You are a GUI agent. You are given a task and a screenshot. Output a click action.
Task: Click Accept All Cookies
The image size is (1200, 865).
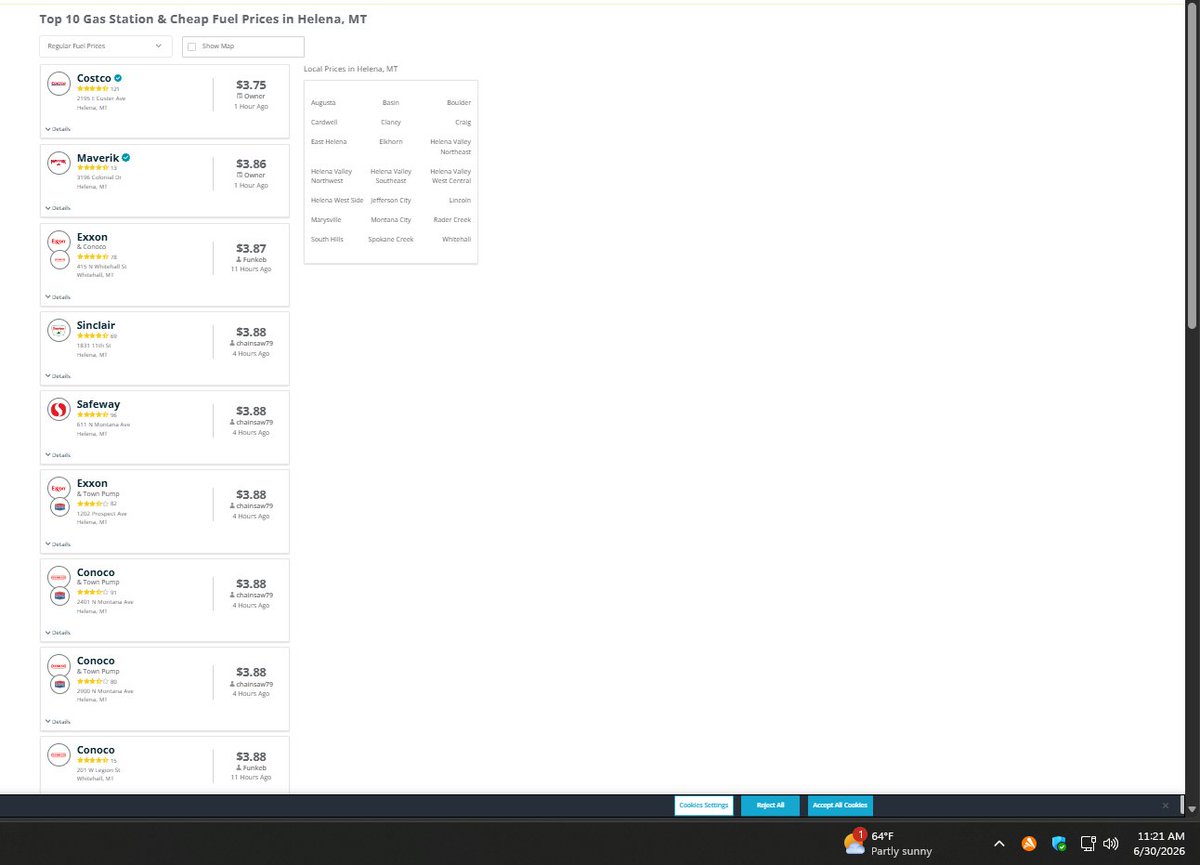pos(840,806)
